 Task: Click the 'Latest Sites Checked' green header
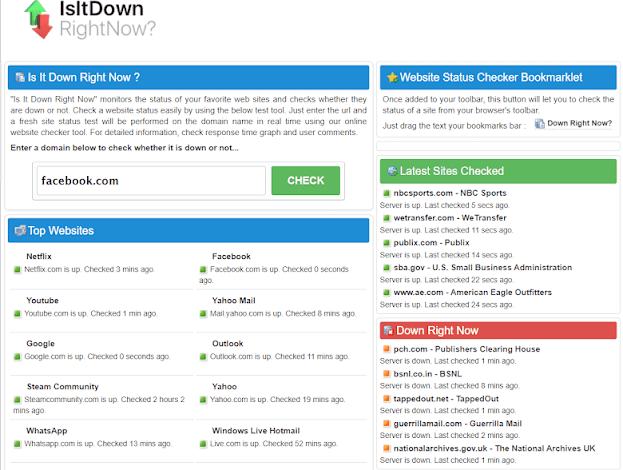coord(498,171)
